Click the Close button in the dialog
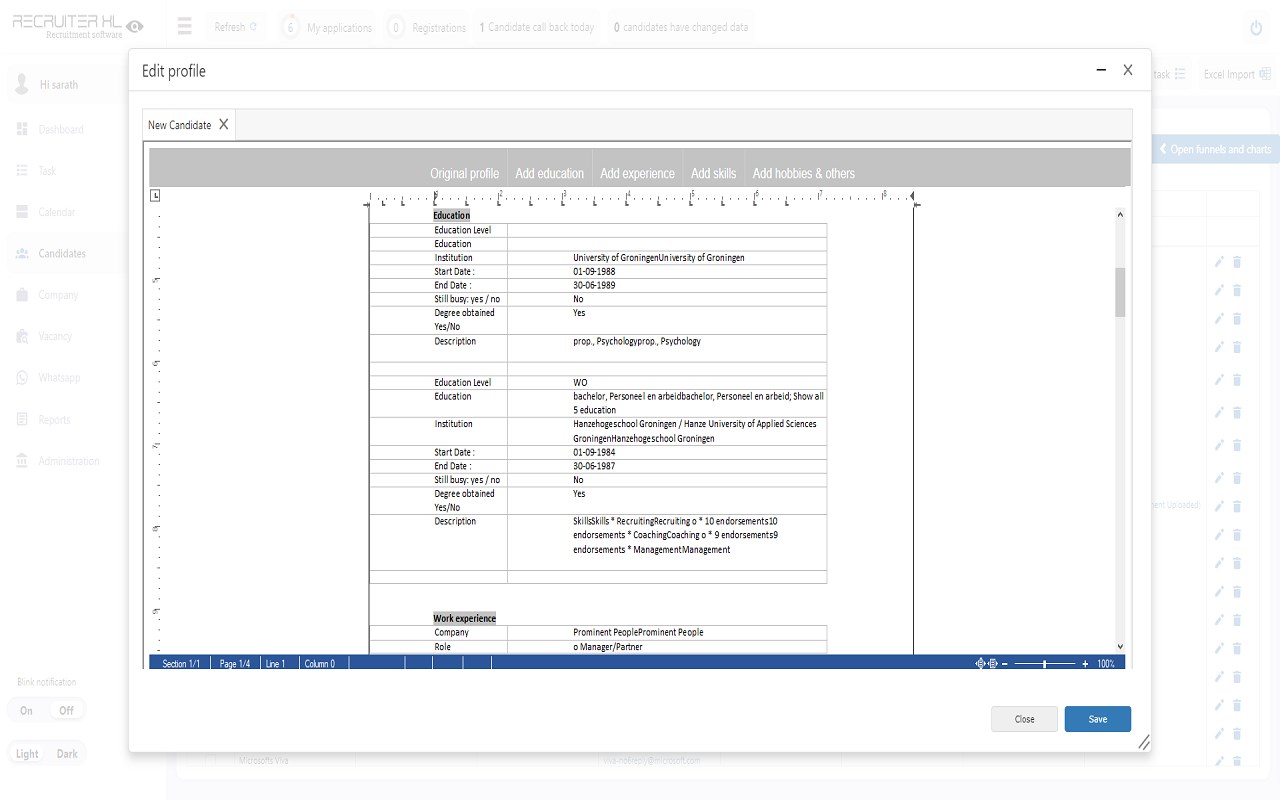The image size is (1280, 800). tap(1024, 719)
